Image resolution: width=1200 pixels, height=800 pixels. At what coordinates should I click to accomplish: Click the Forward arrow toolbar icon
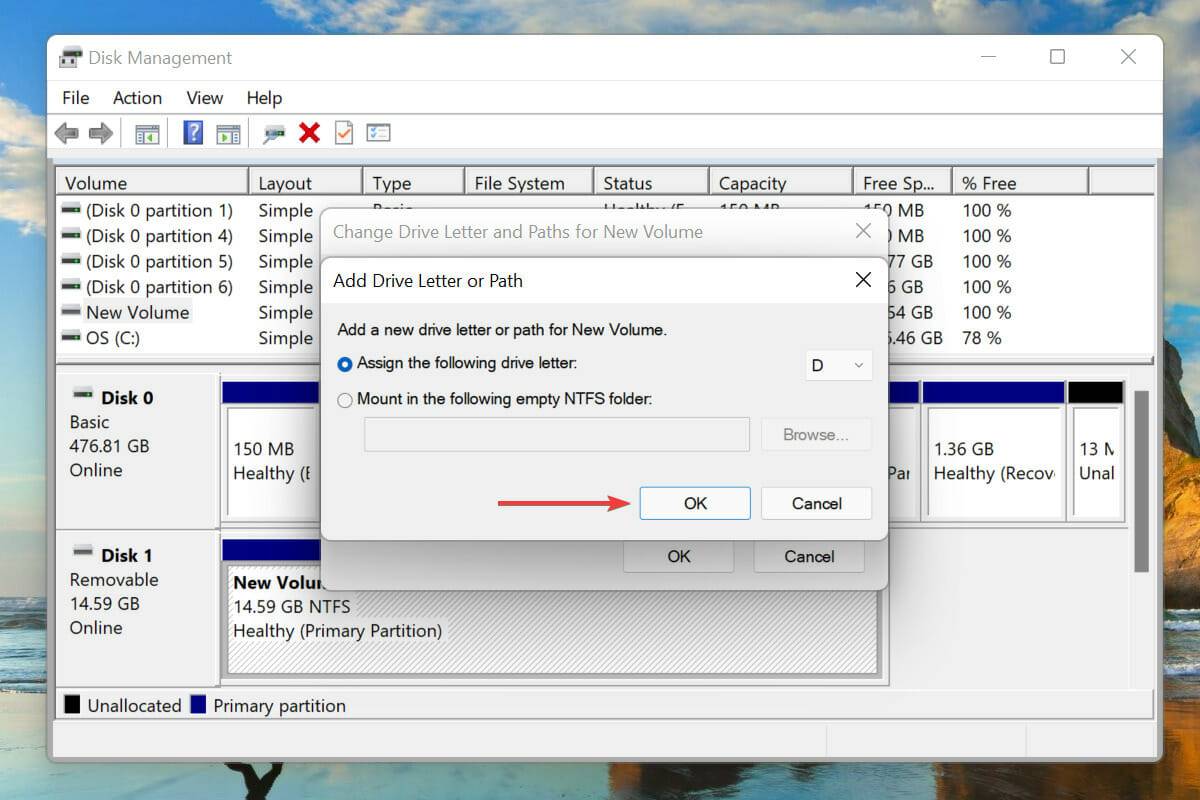click(x=100, y=133)
